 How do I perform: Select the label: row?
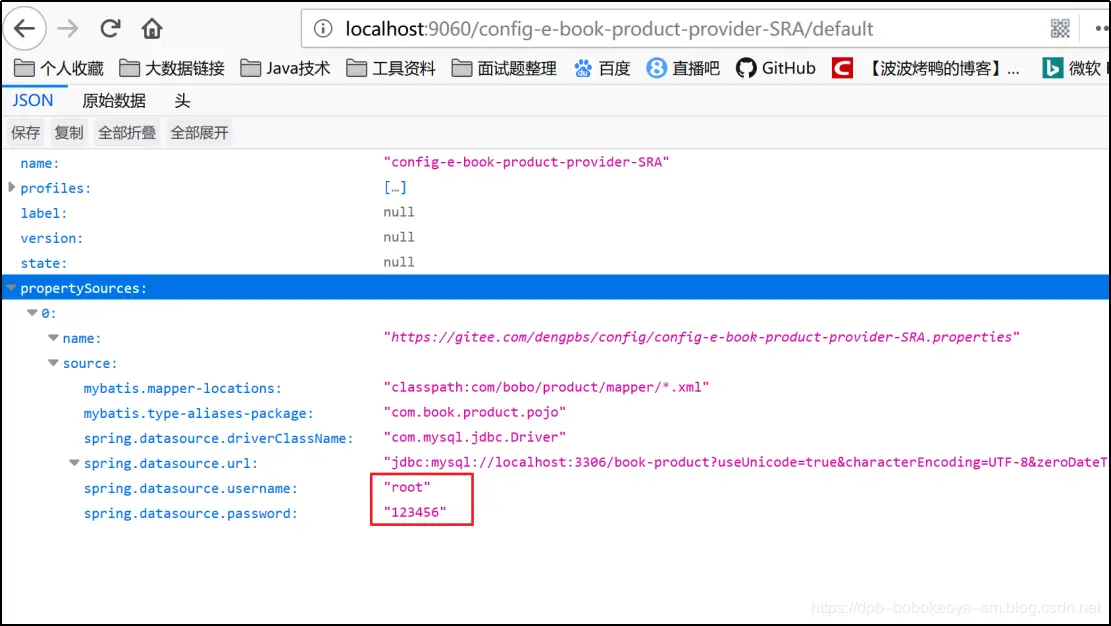tap(556, 213)
